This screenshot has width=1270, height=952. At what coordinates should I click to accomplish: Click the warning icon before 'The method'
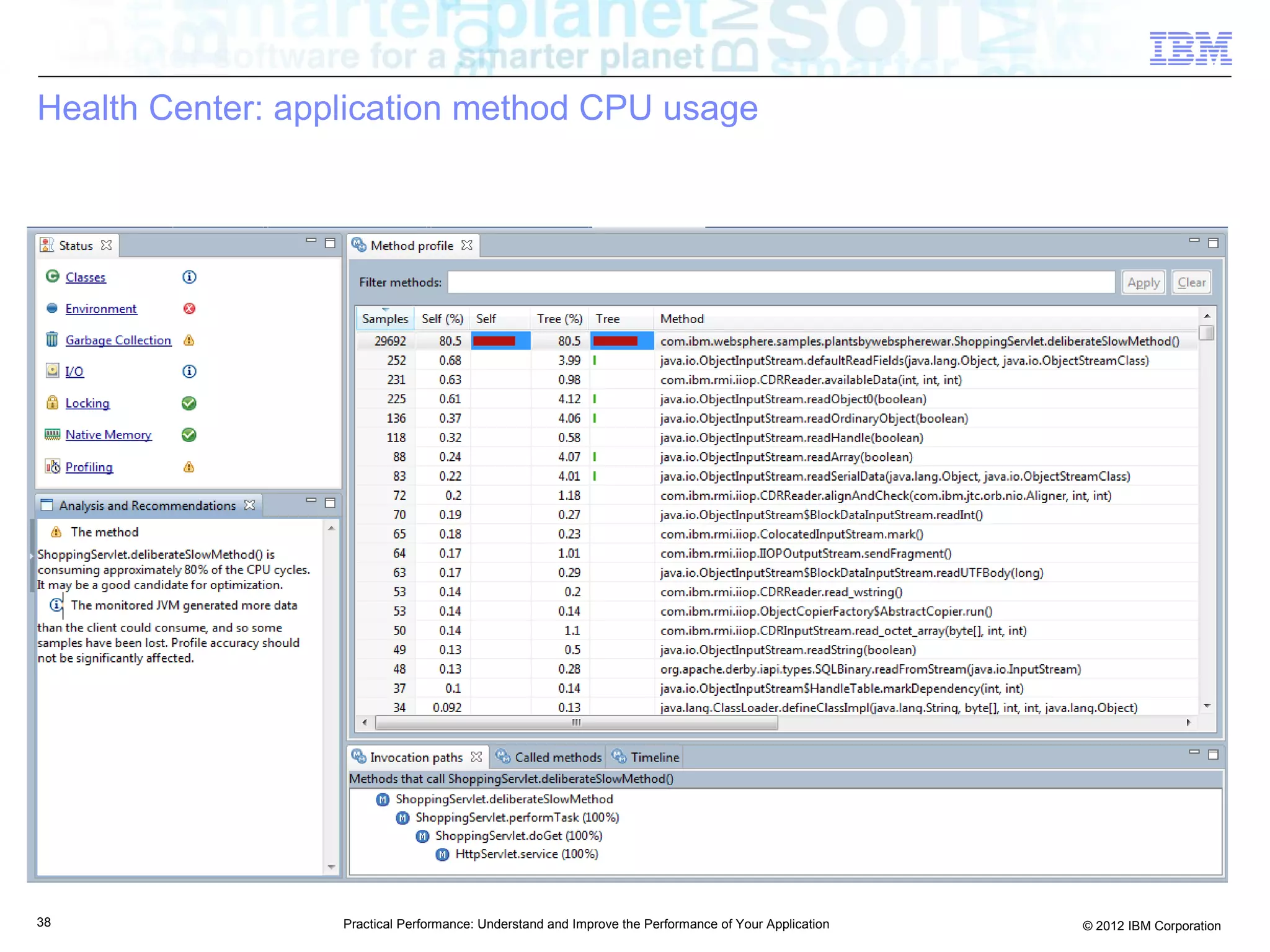[x=56, y=532]
